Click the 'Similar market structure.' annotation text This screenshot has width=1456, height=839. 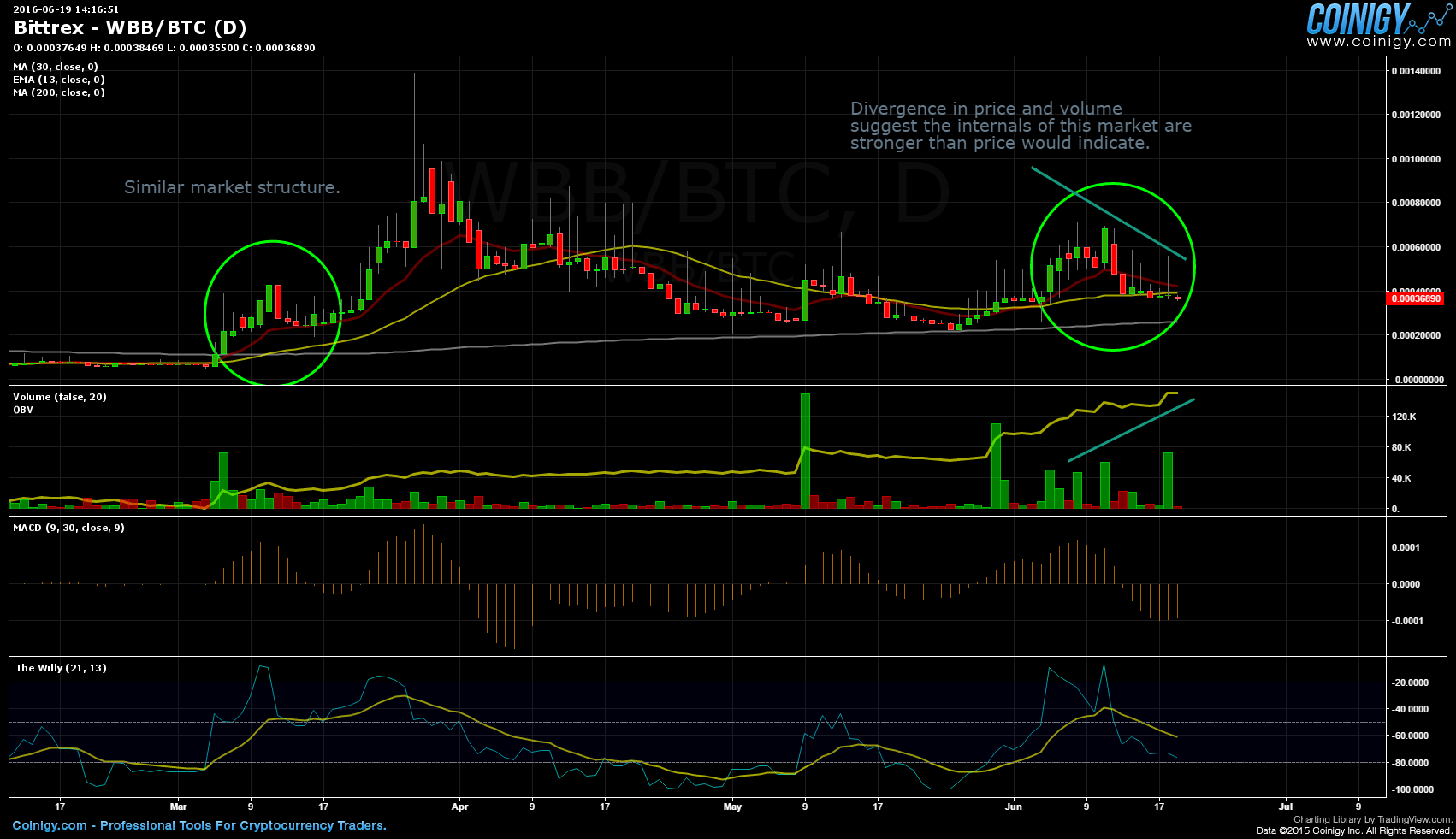[x=232, y=187]
